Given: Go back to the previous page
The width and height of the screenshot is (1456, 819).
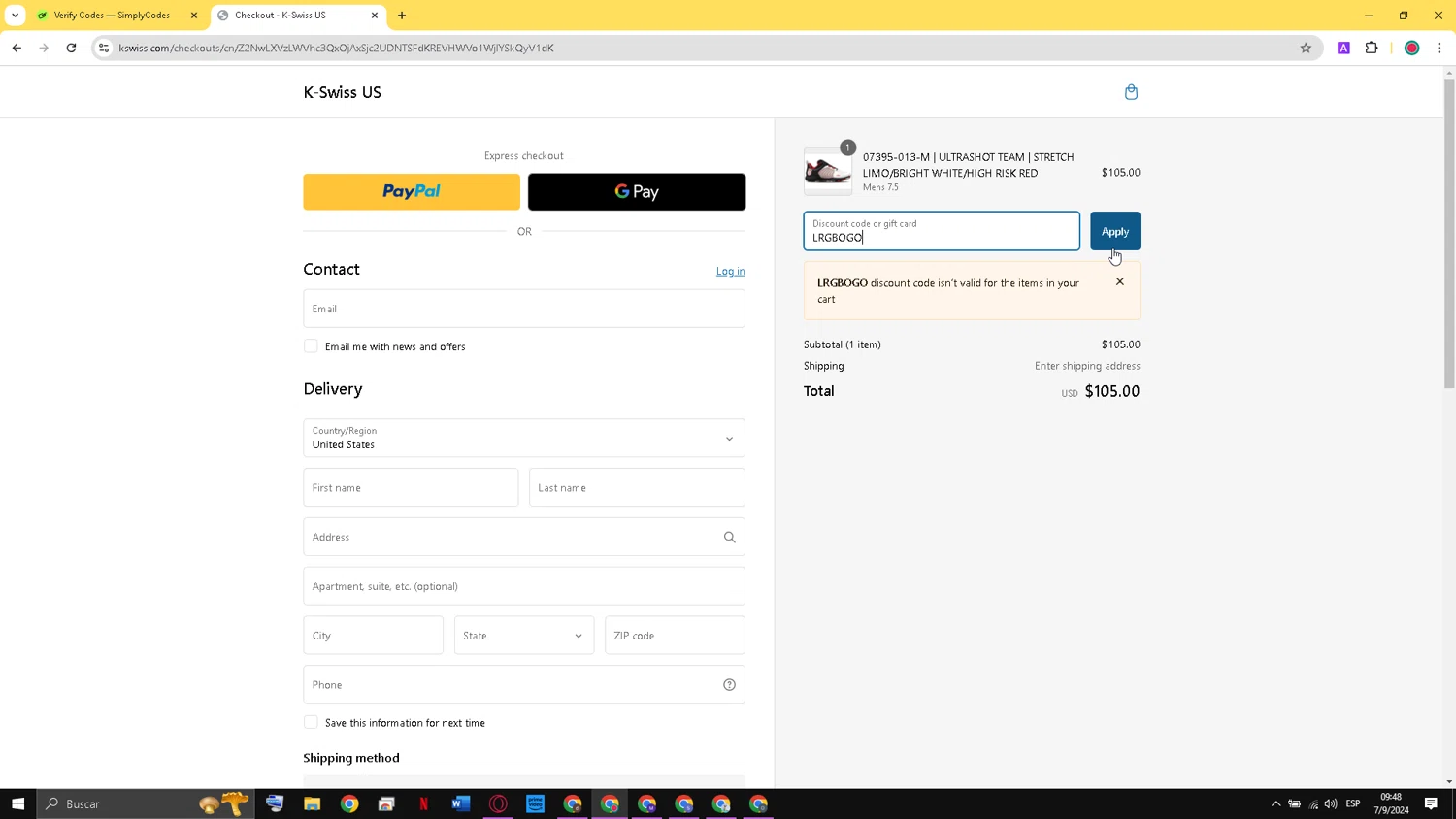Looking at the screenshot, I should [17, 48].
